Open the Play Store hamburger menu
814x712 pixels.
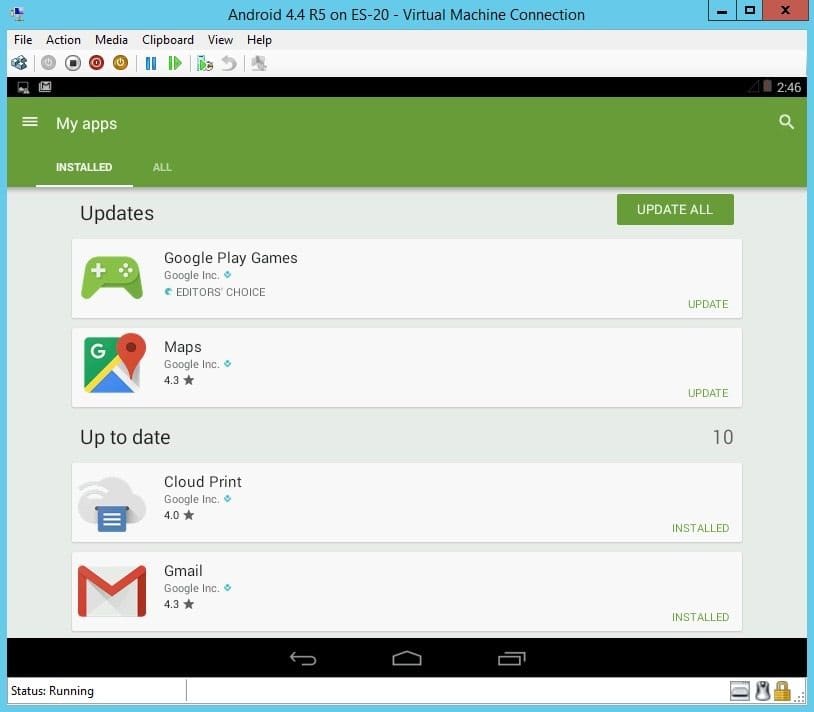pos(30,122)
